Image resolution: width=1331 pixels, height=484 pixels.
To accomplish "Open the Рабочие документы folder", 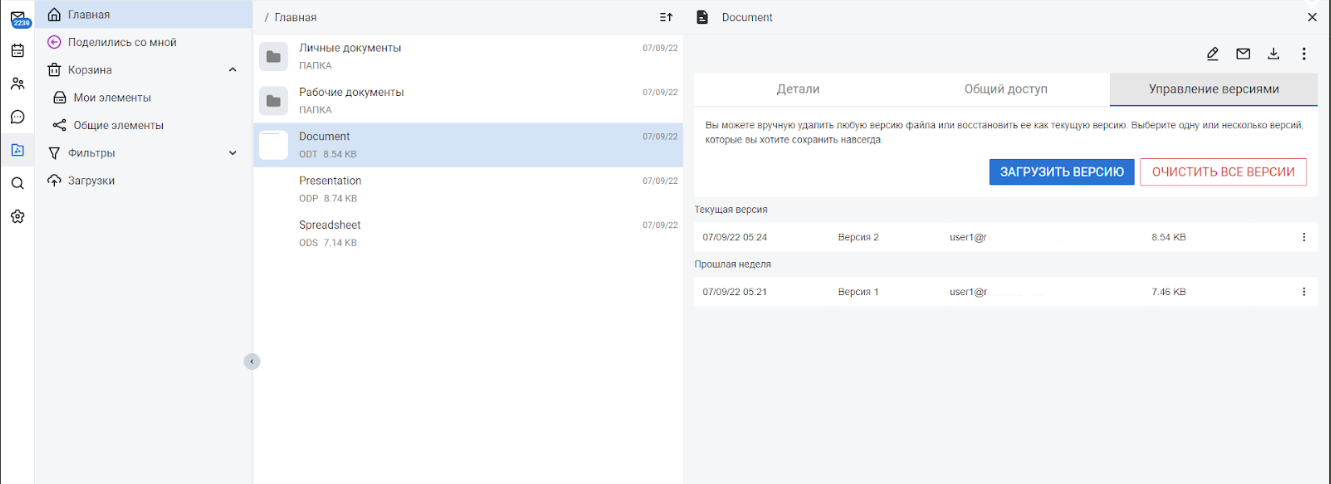I will 351,92.
